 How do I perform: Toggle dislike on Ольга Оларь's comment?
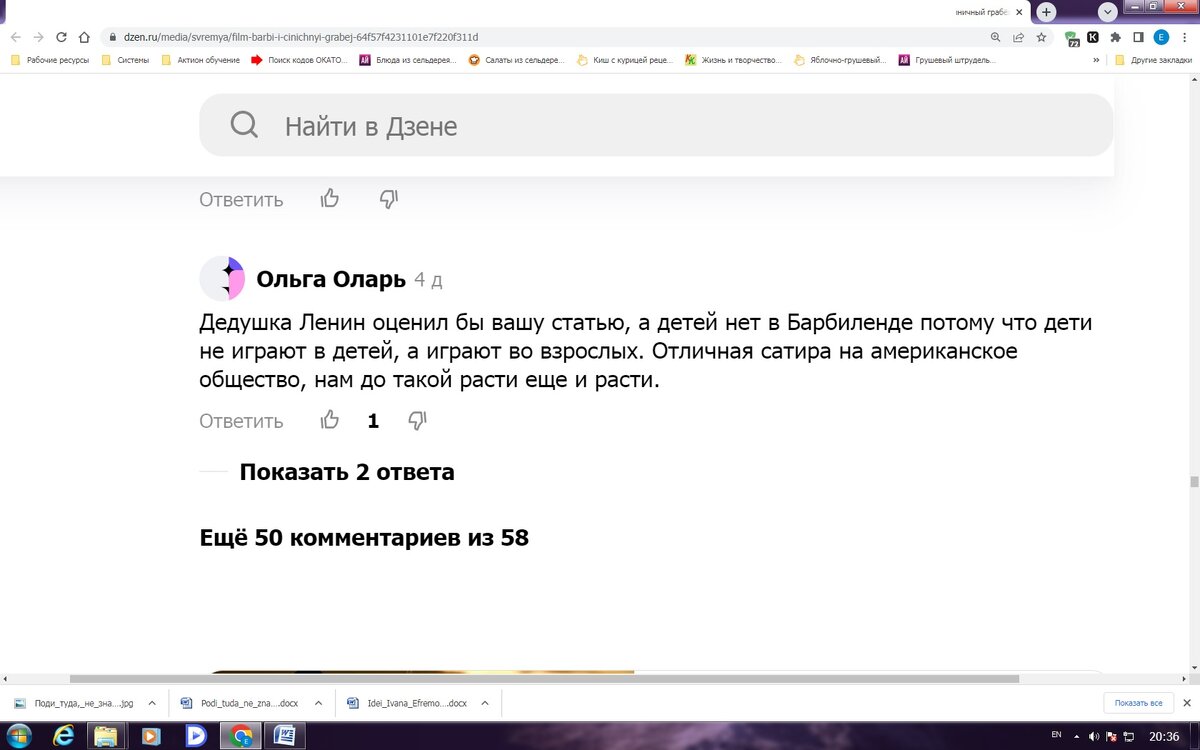click(x=417, y=420)
